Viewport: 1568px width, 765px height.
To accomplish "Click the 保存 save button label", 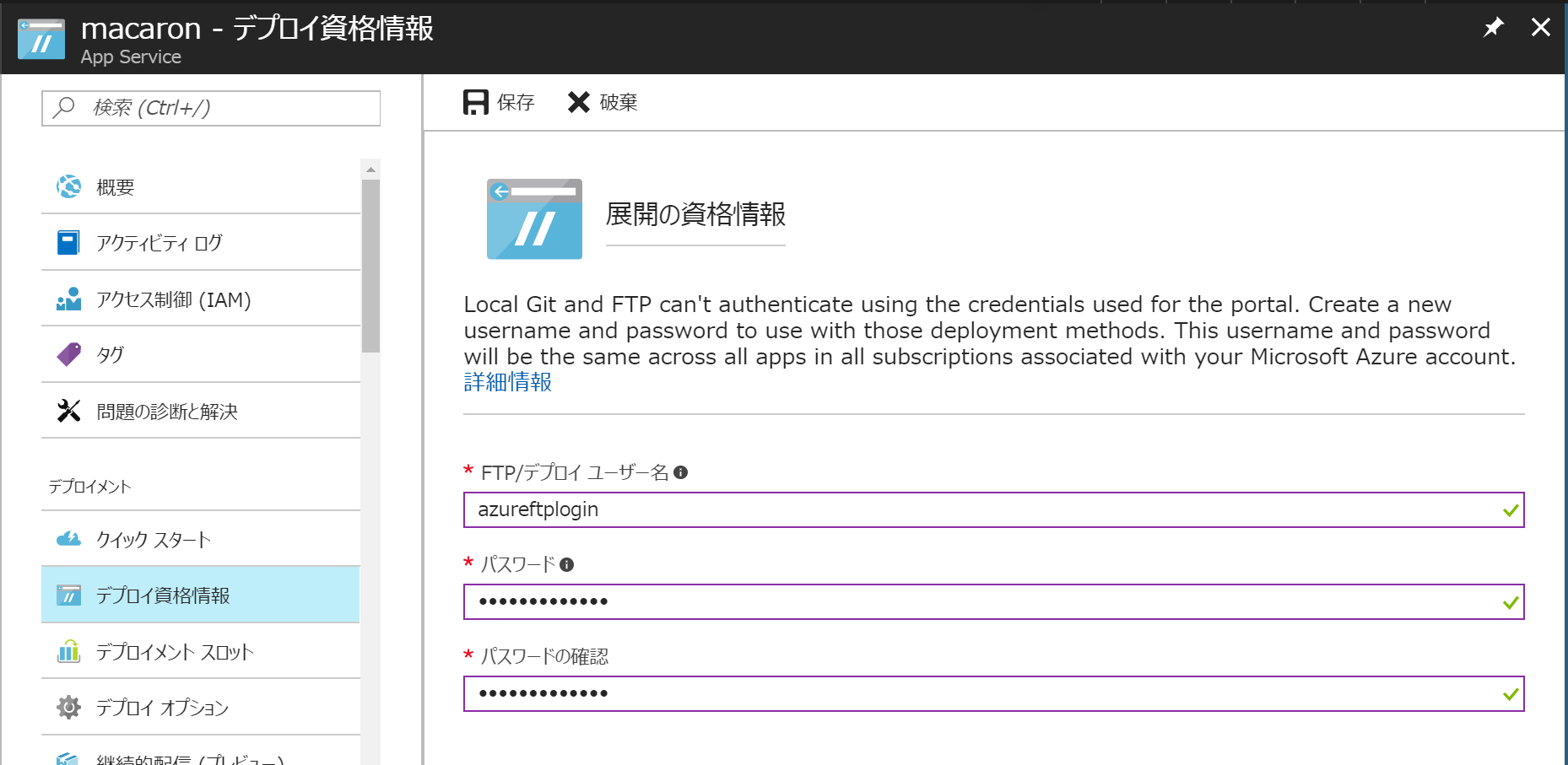I will click(516, 102).
